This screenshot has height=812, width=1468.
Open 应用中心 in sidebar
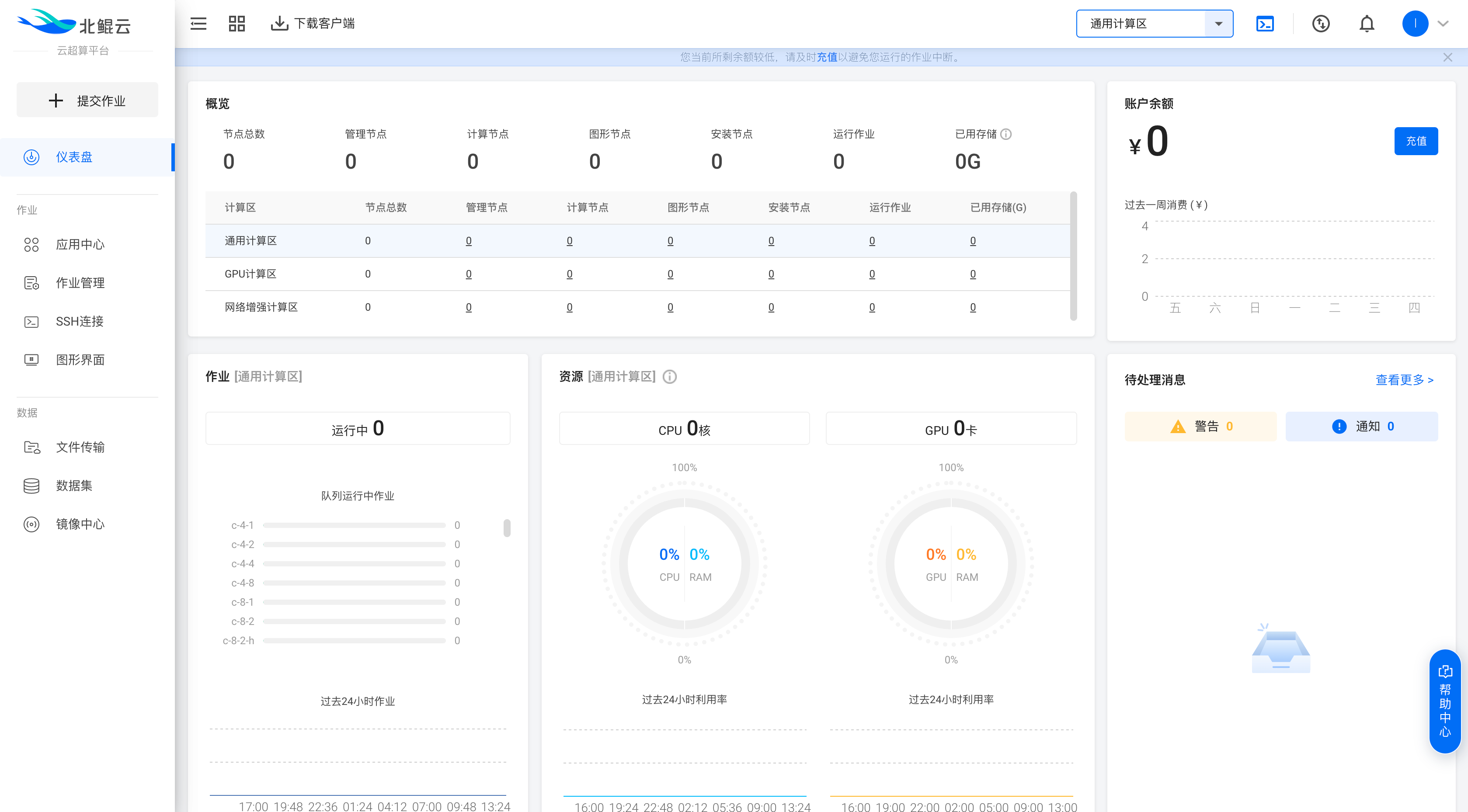(x=87, y=244)
